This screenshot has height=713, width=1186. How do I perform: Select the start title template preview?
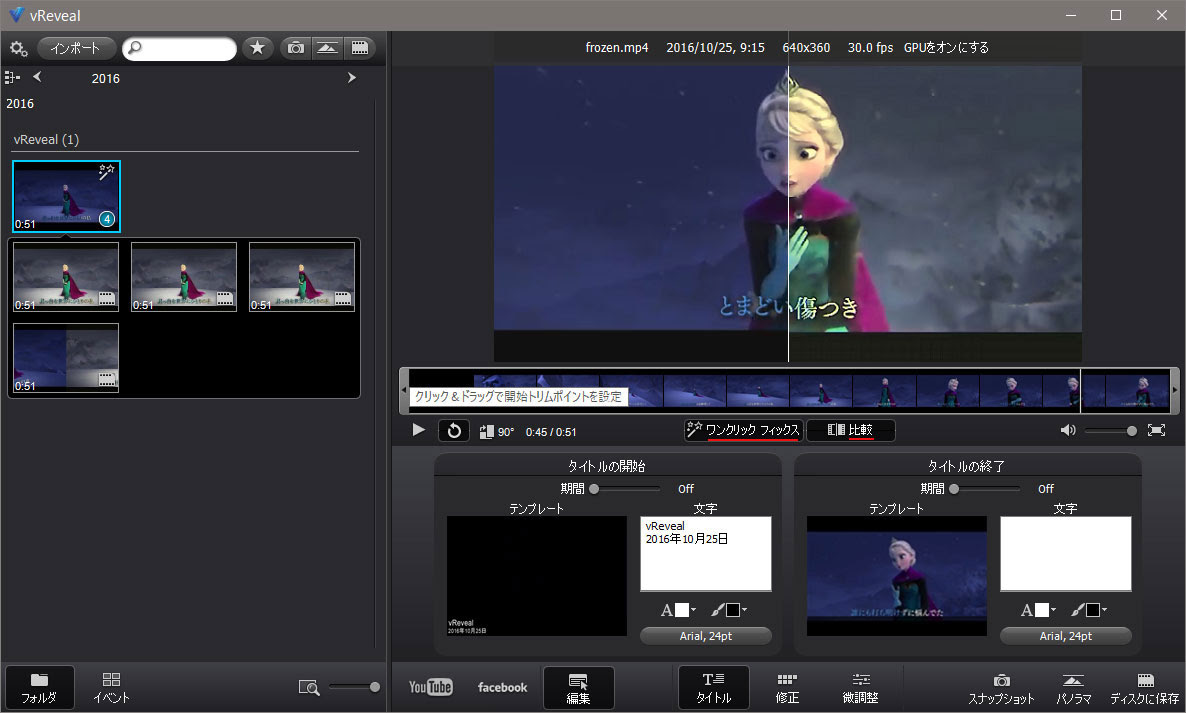[537, 576]
